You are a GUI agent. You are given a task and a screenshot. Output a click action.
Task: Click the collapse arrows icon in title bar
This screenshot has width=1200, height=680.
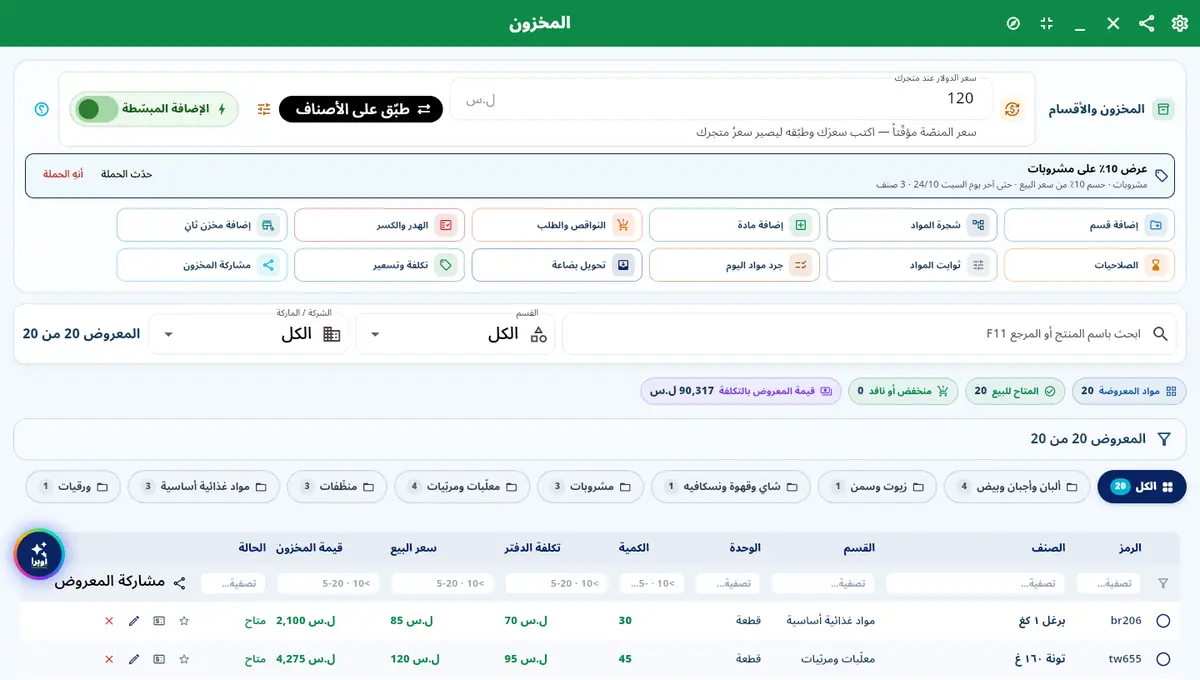[1047, 23]
